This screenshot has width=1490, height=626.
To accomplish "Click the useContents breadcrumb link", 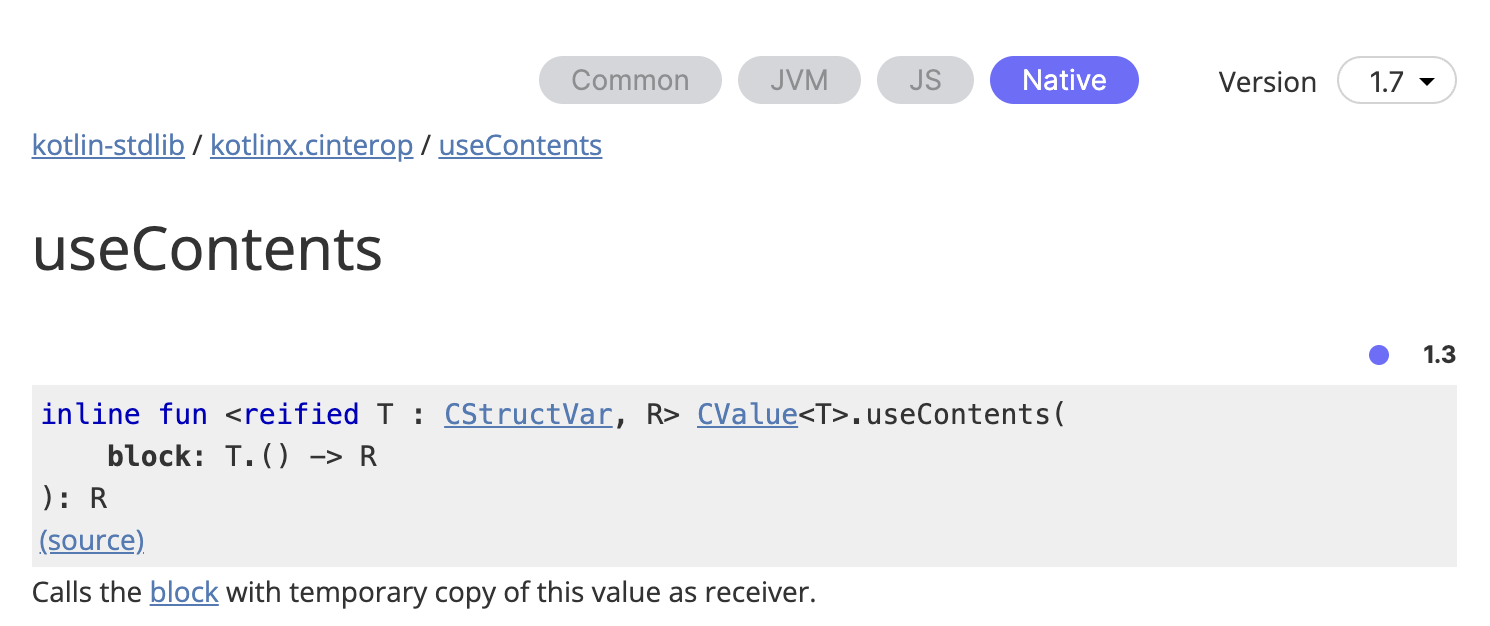I will pyautogui.click(x=520, y=146).
